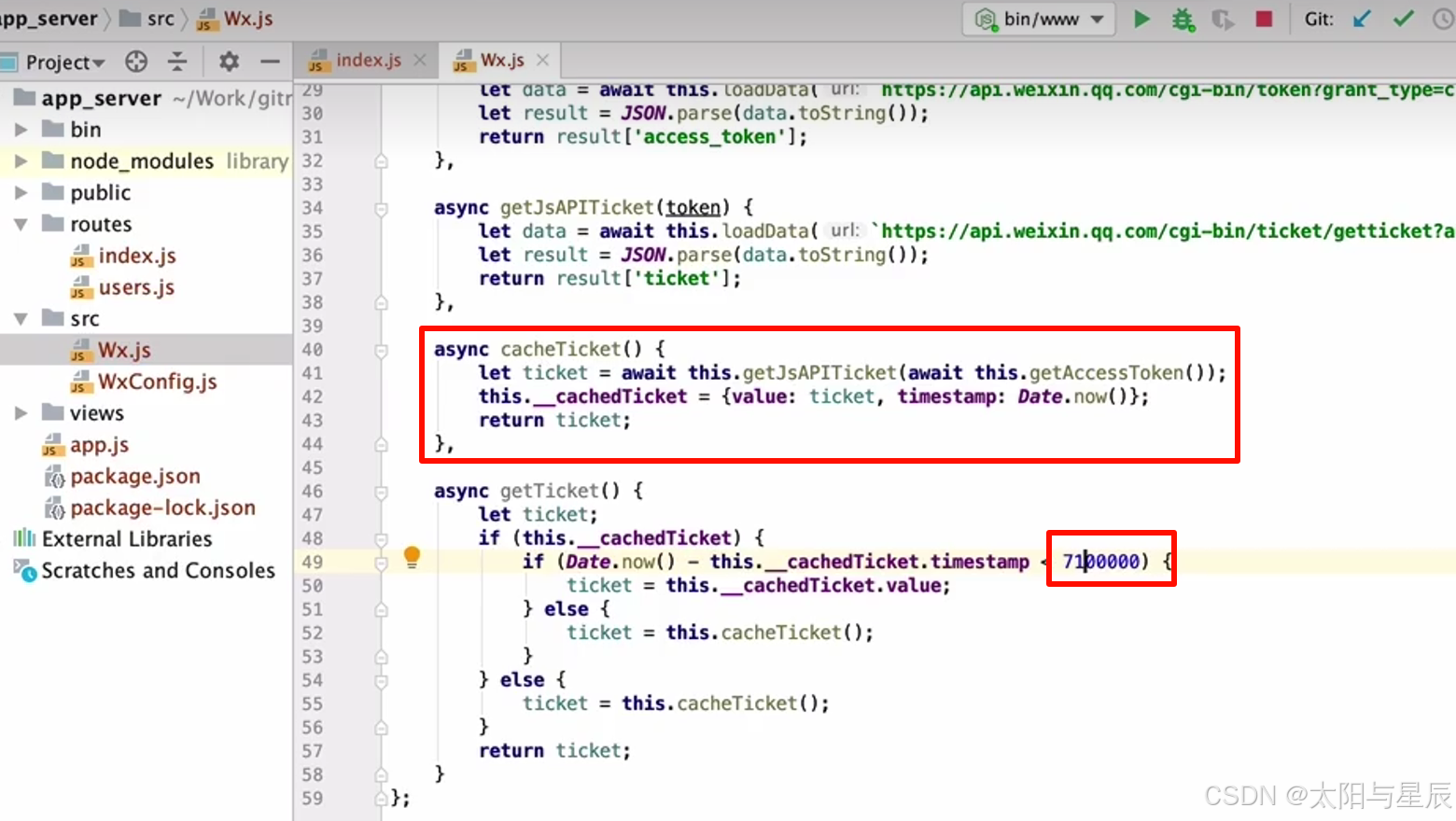Click 'return ticket;' on line 57
Viewport: 1456px width, 821px height.
point(554,751)
